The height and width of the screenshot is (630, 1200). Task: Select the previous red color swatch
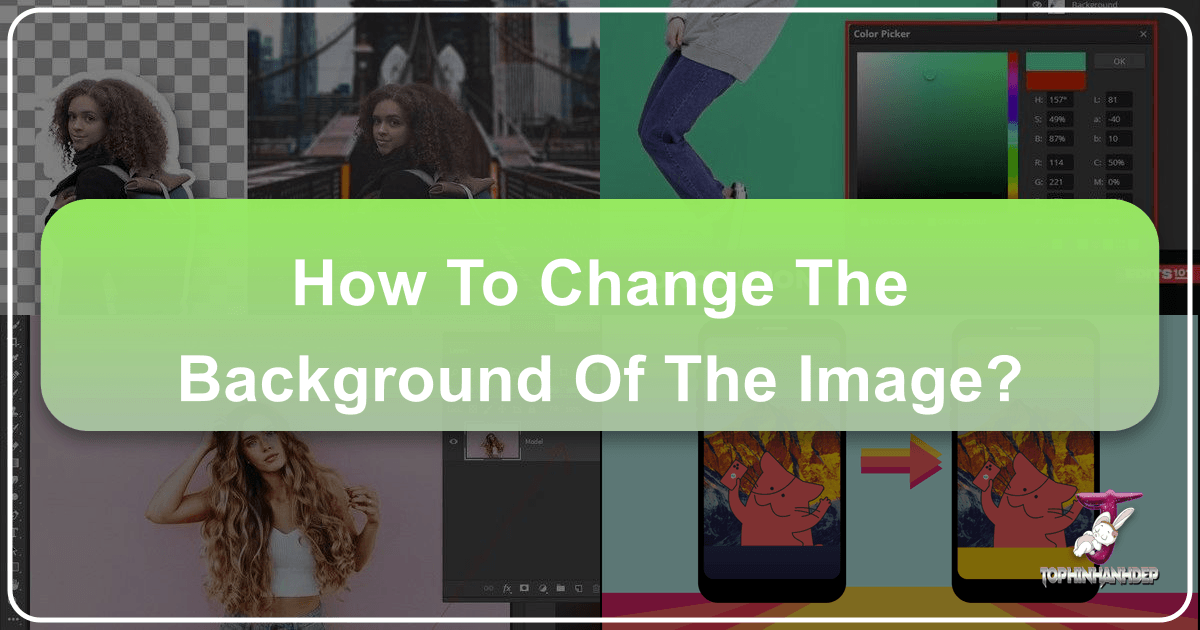tap(1056, 81)
